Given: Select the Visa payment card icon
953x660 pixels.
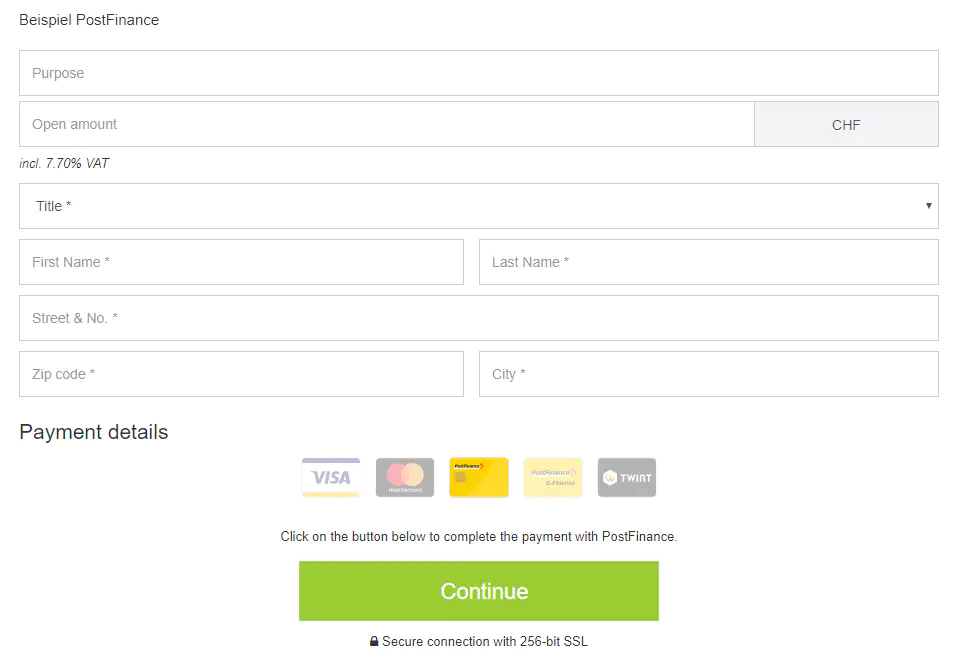Looking at the screenshot, I should pyautogui.click(x=331, y=477).
